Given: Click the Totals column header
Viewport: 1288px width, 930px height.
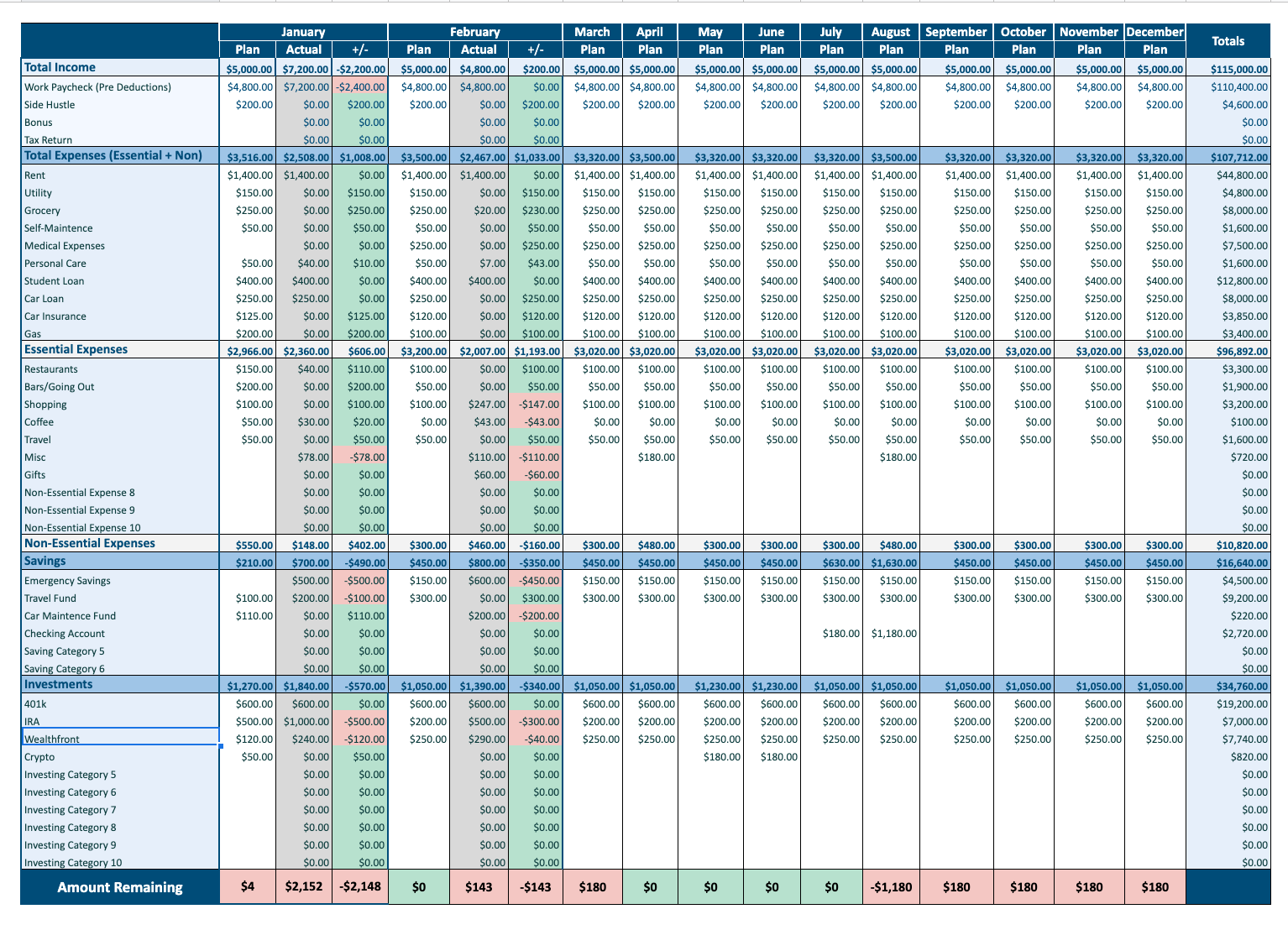Looking at the screenshot, I should coord(1228,40).
